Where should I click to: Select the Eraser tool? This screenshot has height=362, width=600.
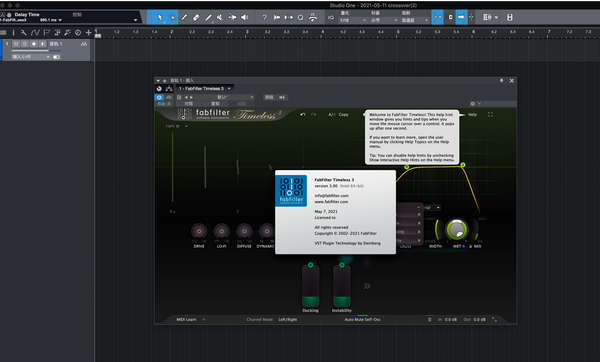coord(196,17)
